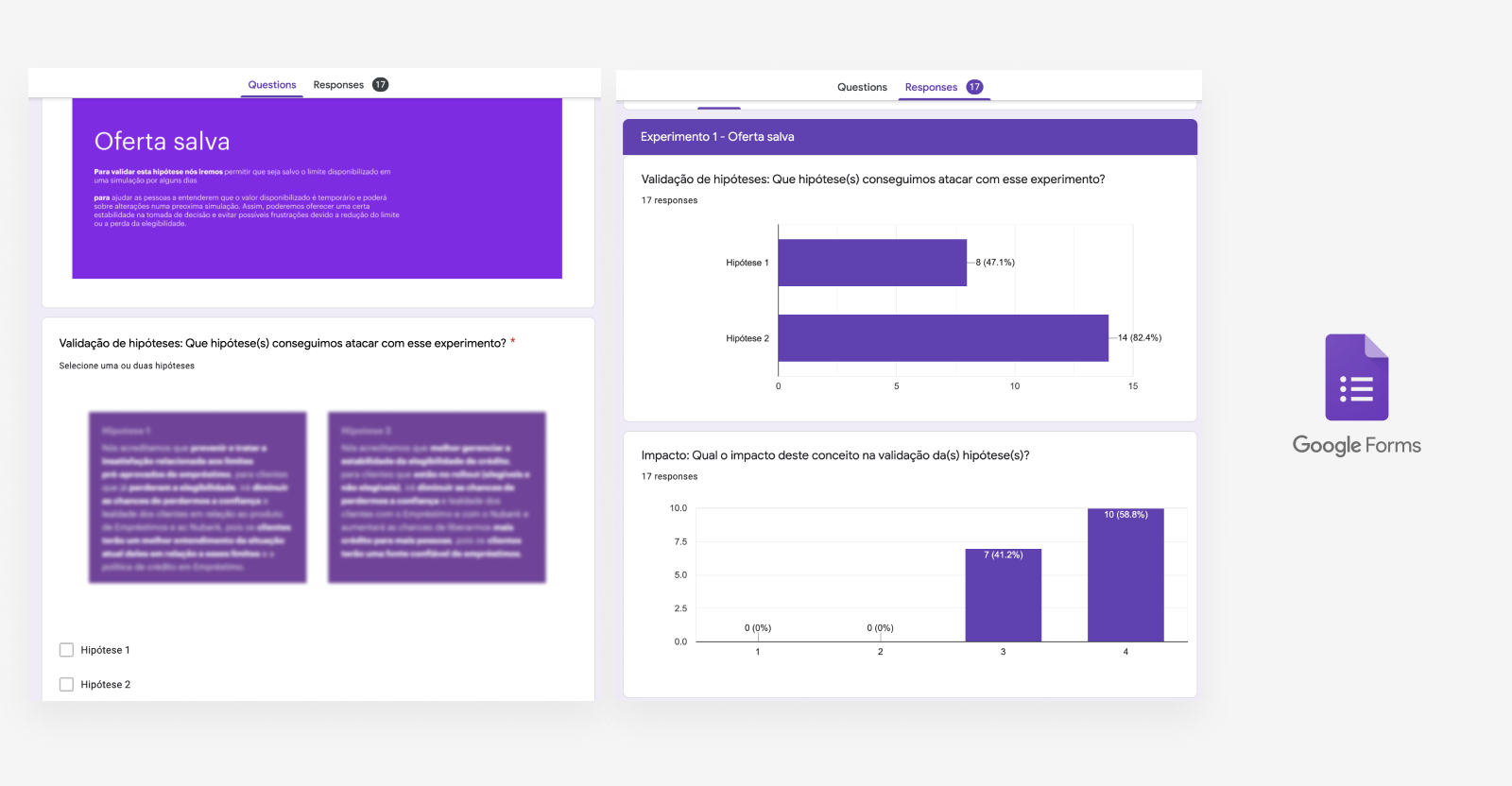Click the 'Oferta salva' form title

pyautogui.click(x=163, y=142)
